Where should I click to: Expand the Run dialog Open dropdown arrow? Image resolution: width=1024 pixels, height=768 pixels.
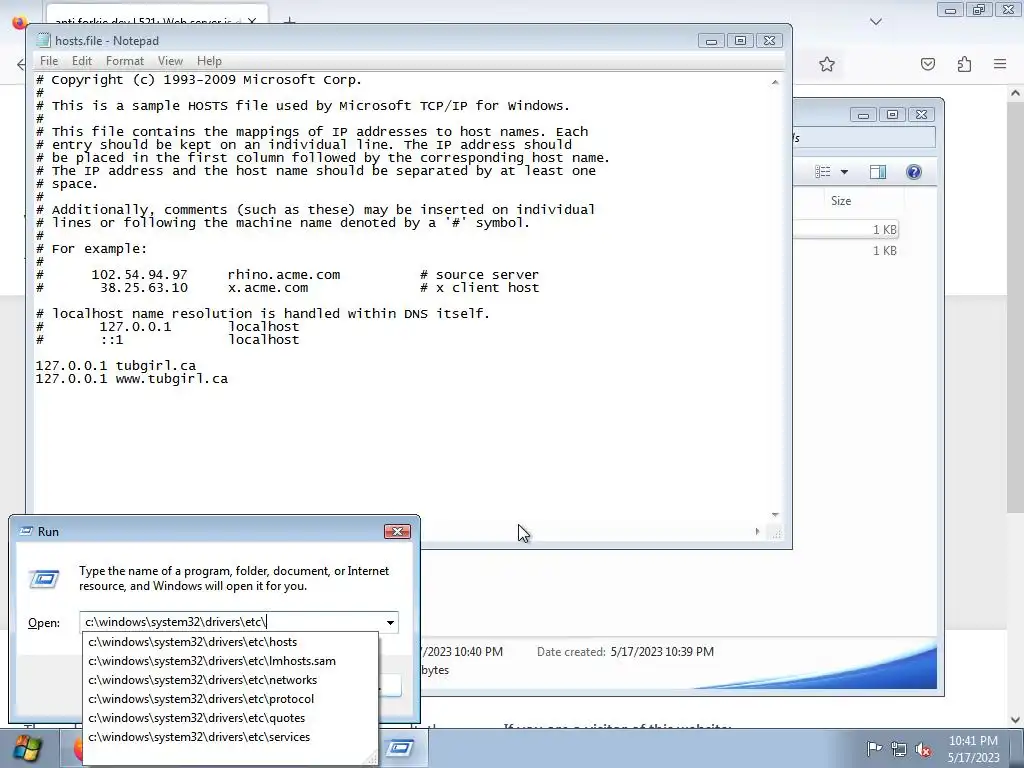[390, 622]
